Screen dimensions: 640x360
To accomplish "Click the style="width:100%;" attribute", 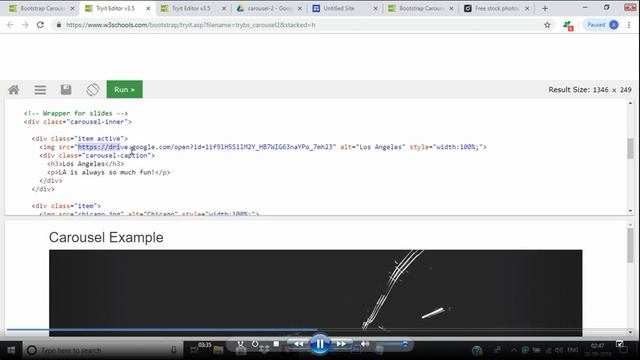I will [x=447, y=147].
